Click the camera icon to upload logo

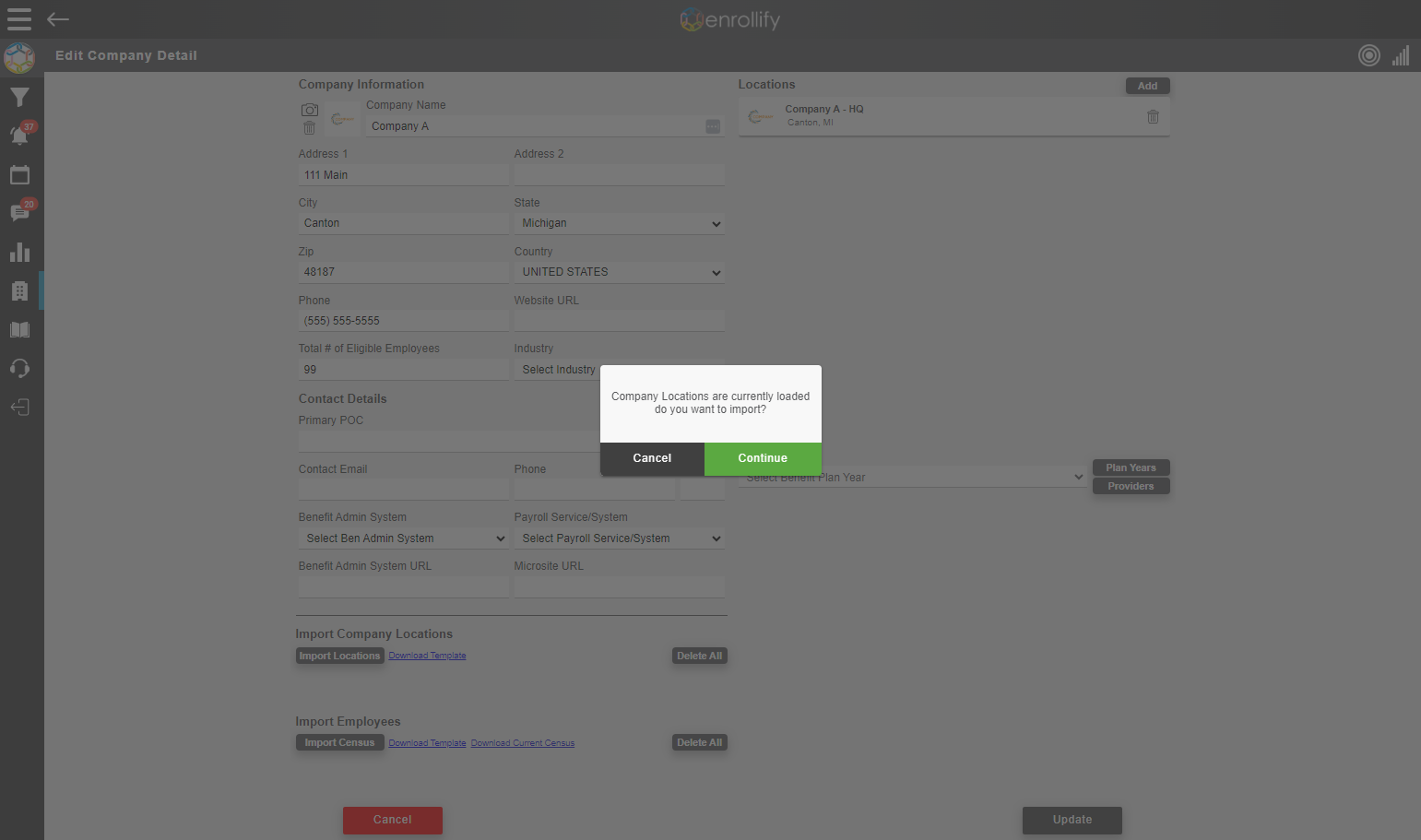pyautogui.click(x=310, y=110)
